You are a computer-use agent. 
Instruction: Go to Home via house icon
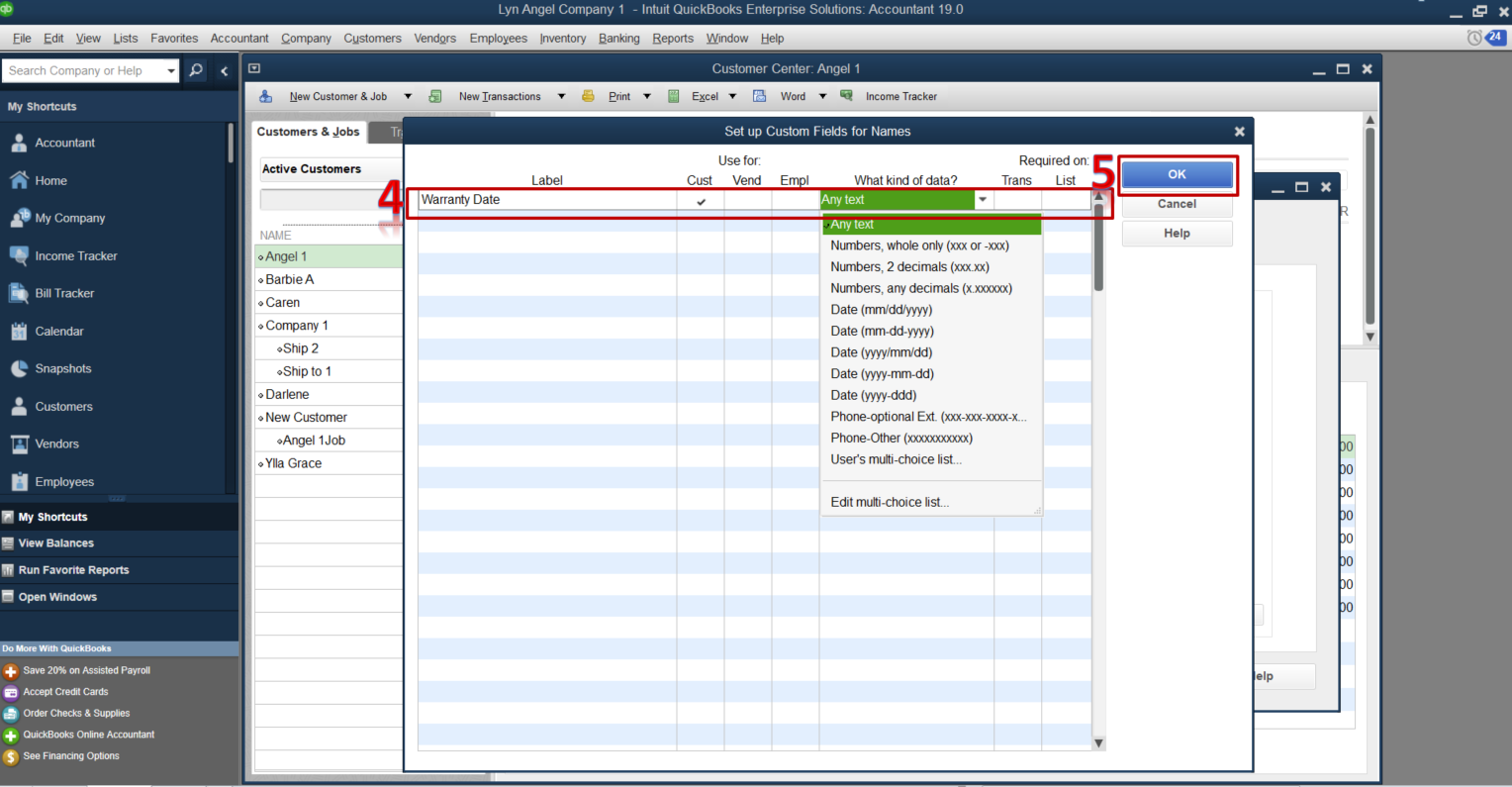[x=19, y=180]
